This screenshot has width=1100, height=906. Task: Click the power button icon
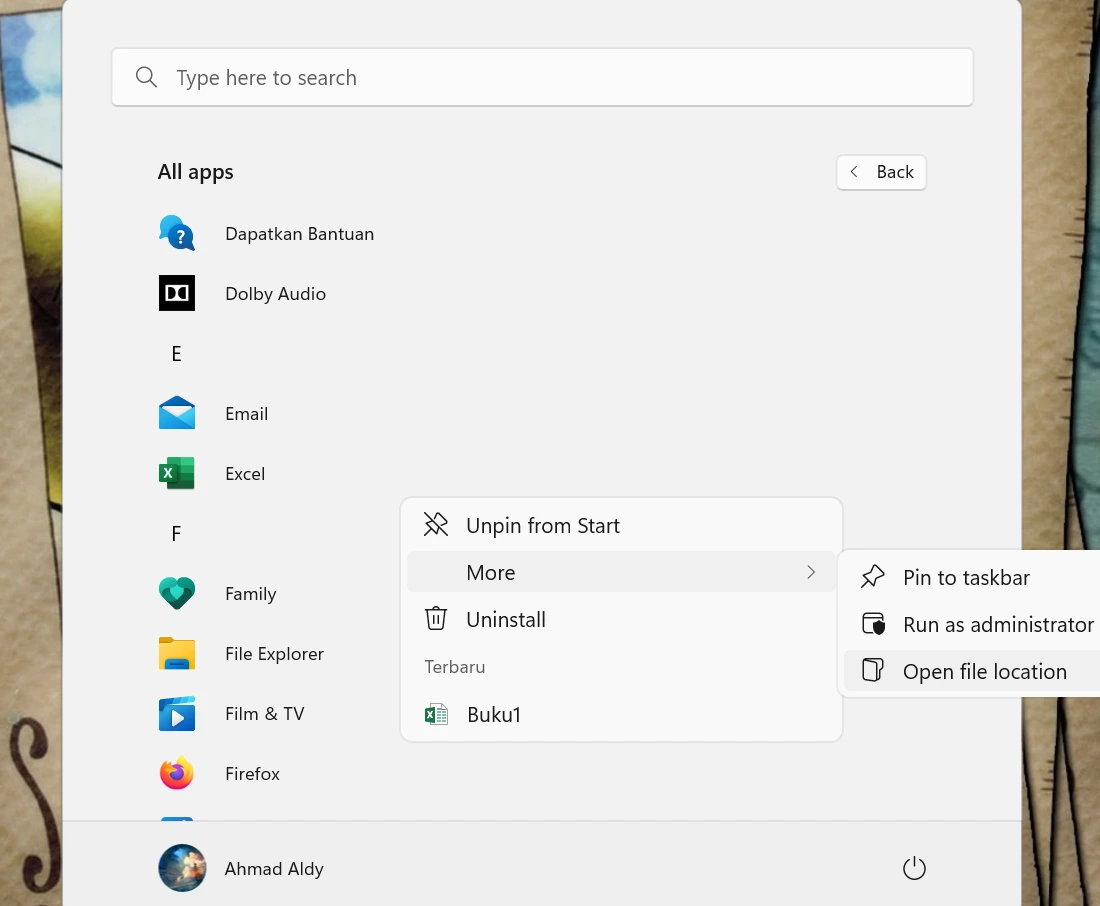(914, 869)
